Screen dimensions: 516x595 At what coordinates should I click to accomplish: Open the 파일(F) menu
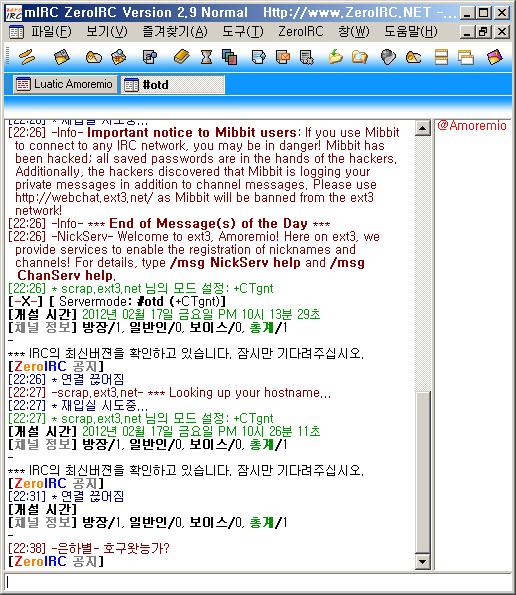click(x=51, y=31)
